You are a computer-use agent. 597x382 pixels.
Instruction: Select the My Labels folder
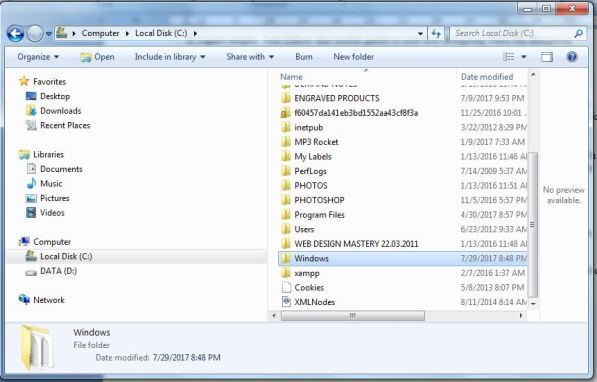(313, 157)
